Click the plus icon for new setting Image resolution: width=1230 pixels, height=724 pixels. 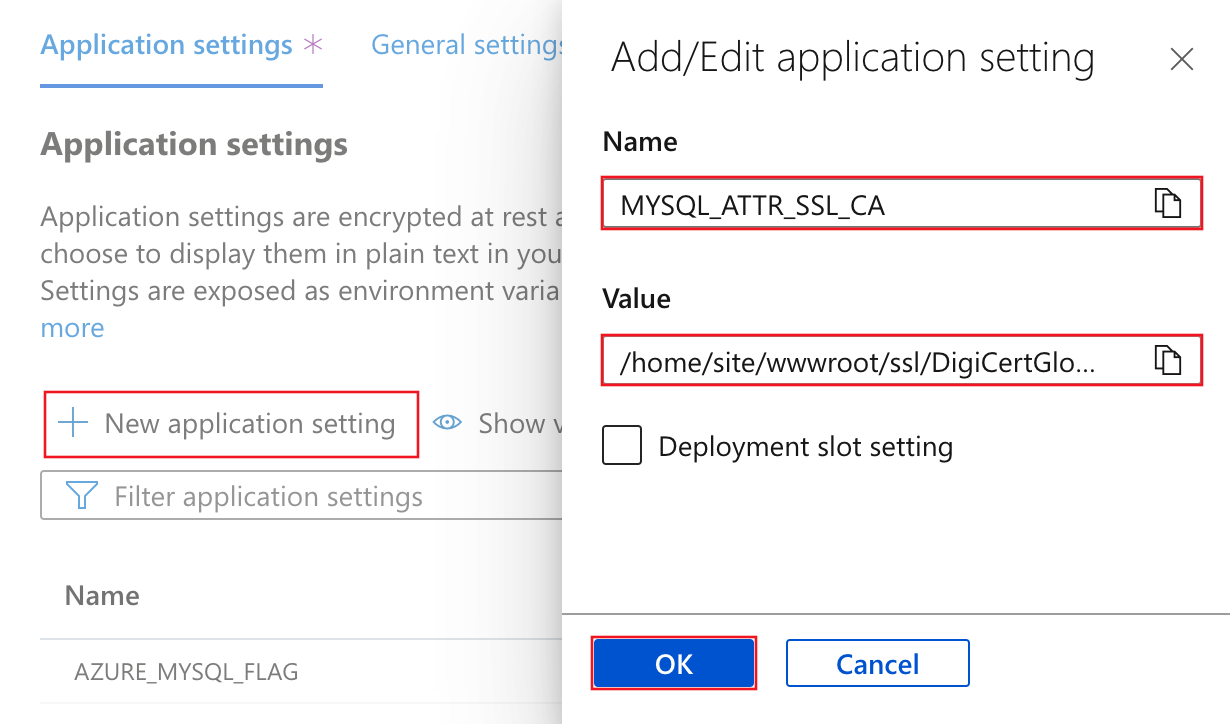(x=74, y=424)
